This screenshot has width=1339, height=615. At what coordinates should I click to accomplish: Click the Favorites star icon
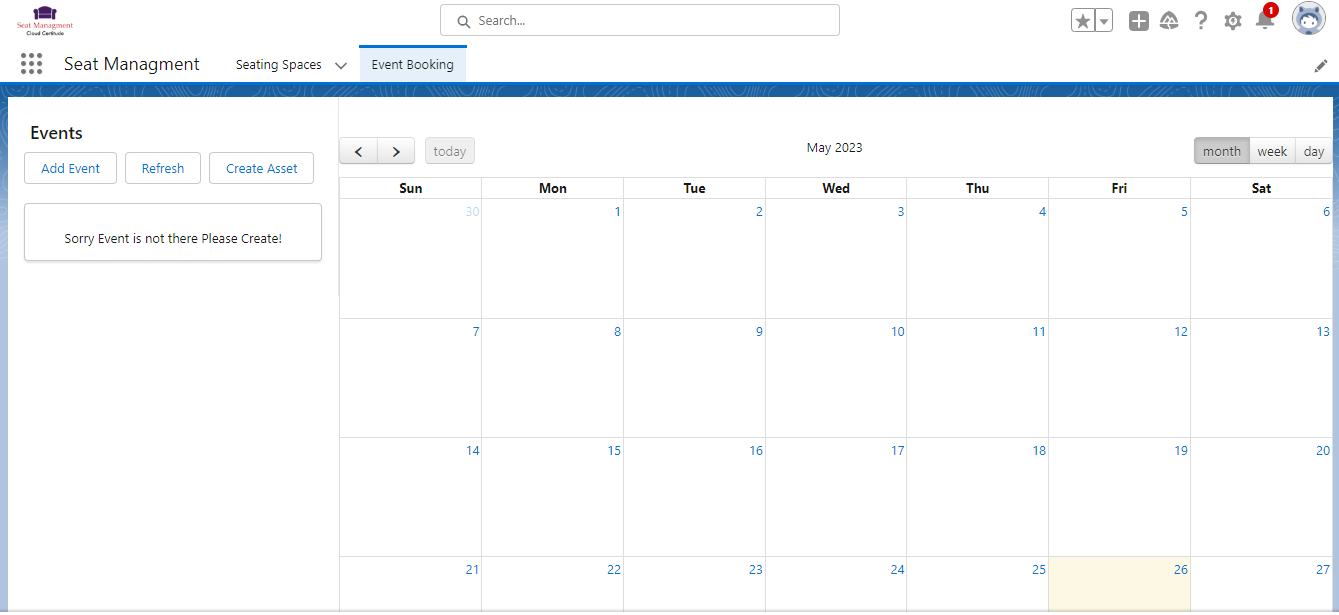pyautogui.click(x=1082, y=21)
